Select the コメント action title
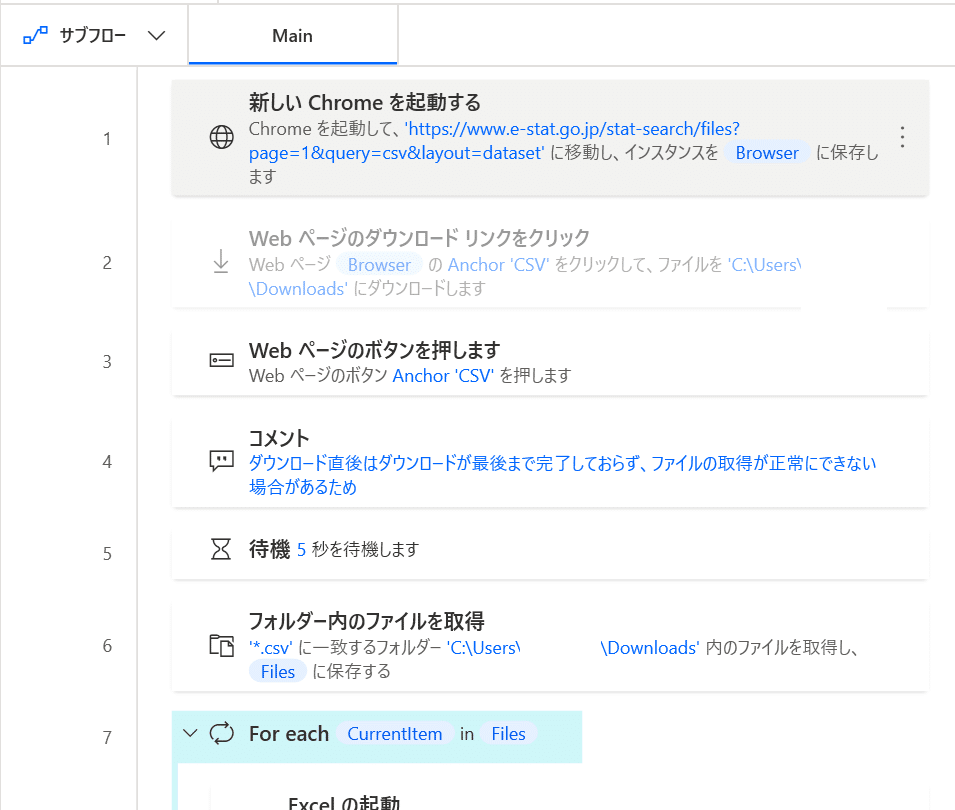 tap(279, 438)
